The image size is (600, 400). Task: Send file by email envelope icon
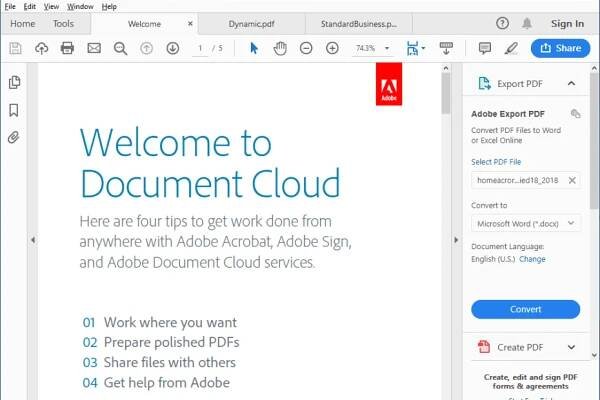tap(94, 48)
